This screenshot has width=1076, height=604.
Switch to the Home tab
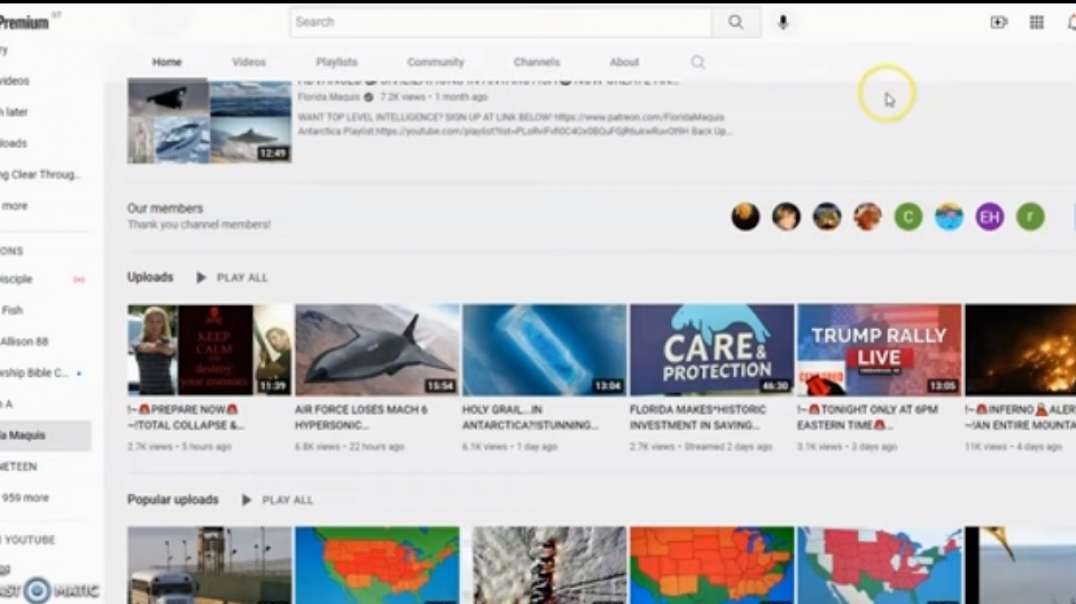pos(167,62)
